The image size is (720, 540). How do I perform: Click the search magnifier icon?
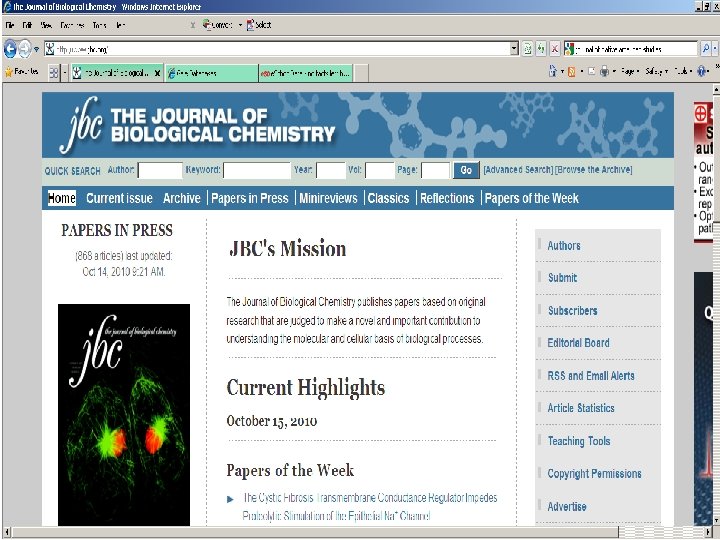click(x=705, y=48)
